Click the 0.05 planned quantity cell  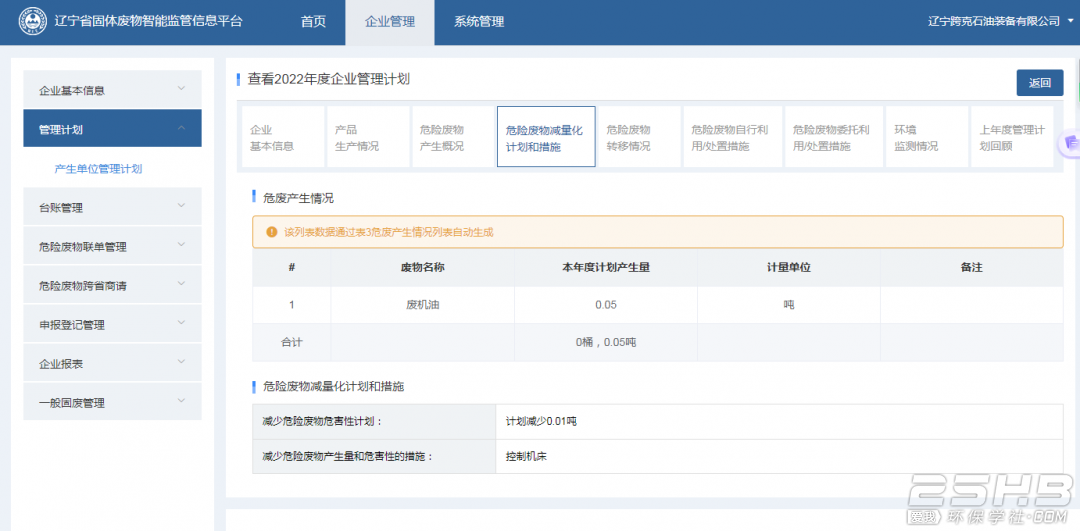click(606, 305)
